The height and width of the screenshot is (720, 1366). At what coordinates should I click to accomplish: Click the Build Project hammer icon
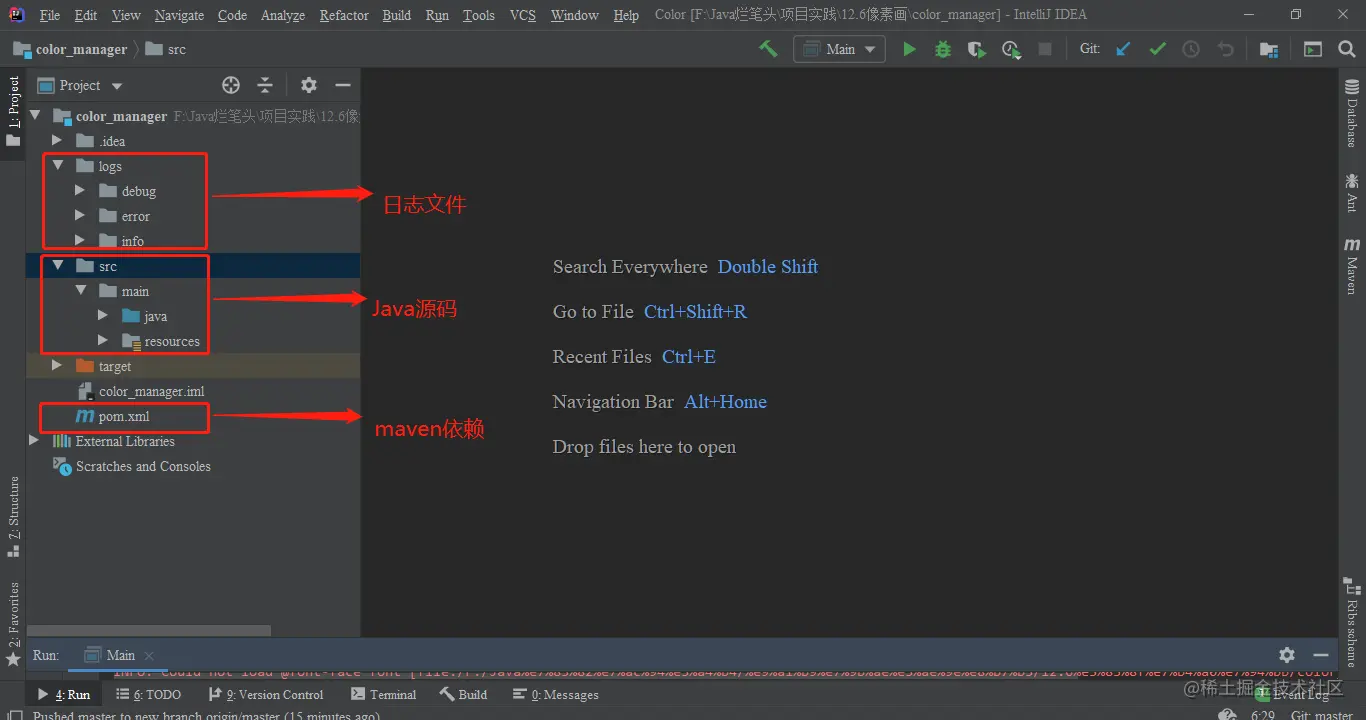click(768, 49)
